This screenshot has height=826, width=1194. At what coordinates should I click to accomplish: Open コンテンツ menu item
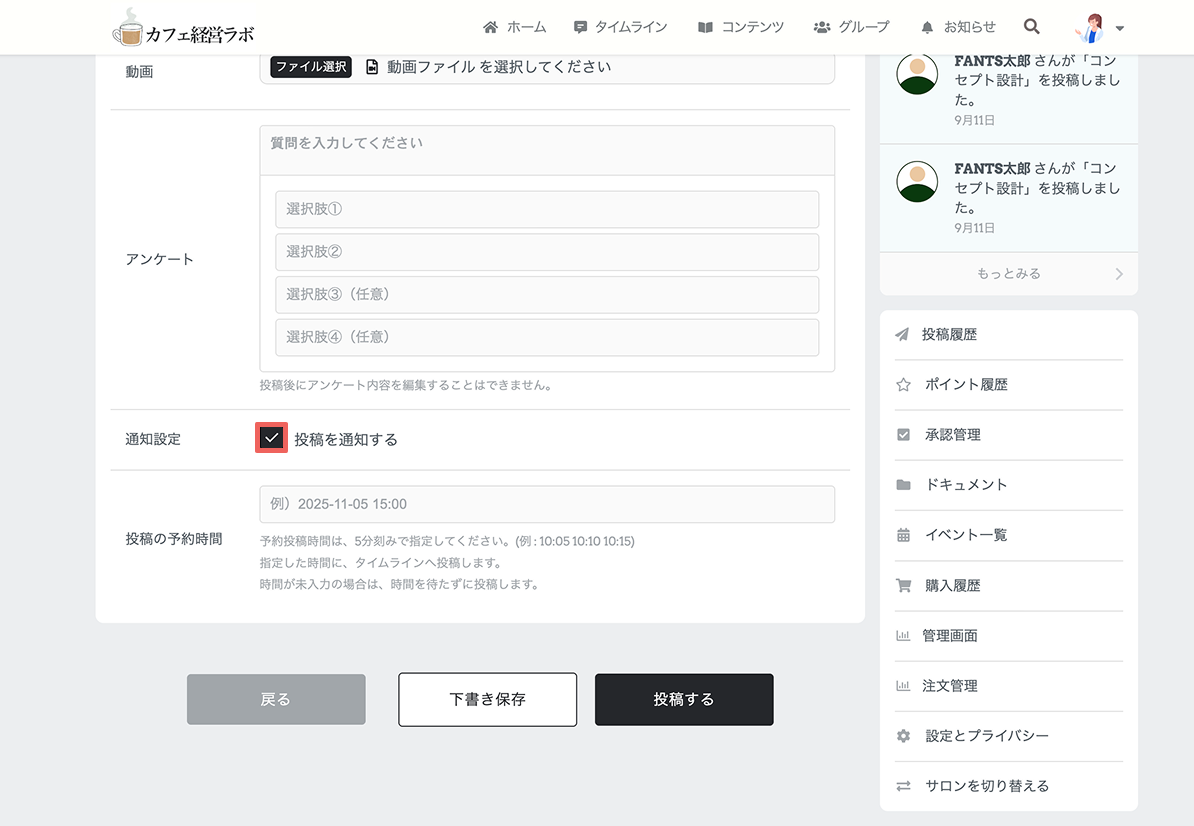[x=741, y=27]
